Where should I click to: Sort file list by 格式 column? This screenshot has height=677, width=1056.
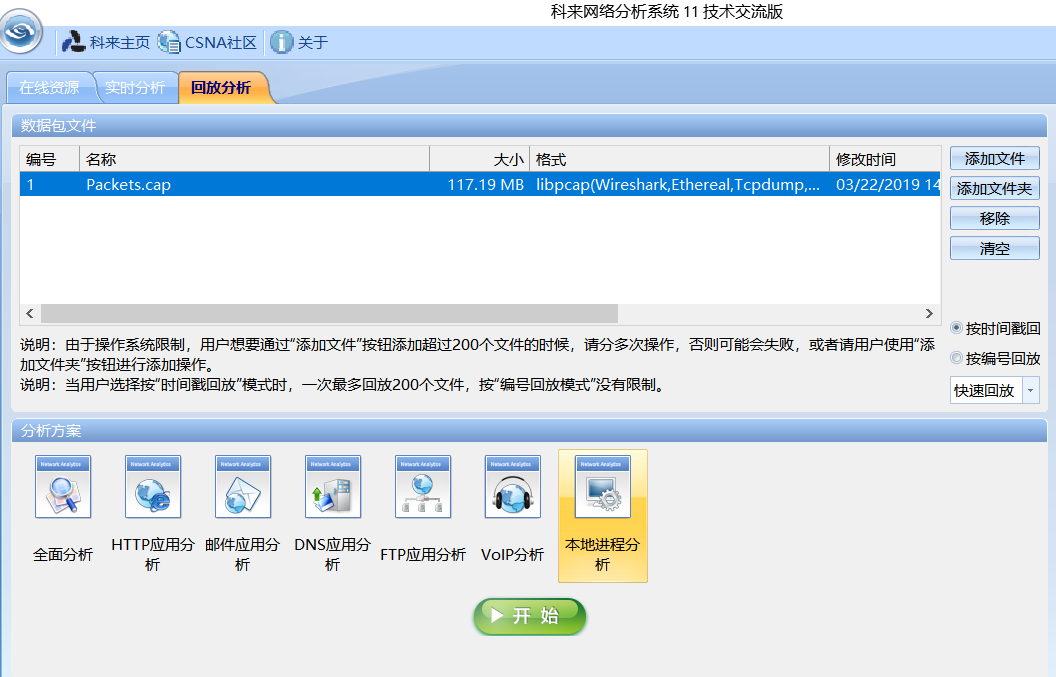[680, 160]
